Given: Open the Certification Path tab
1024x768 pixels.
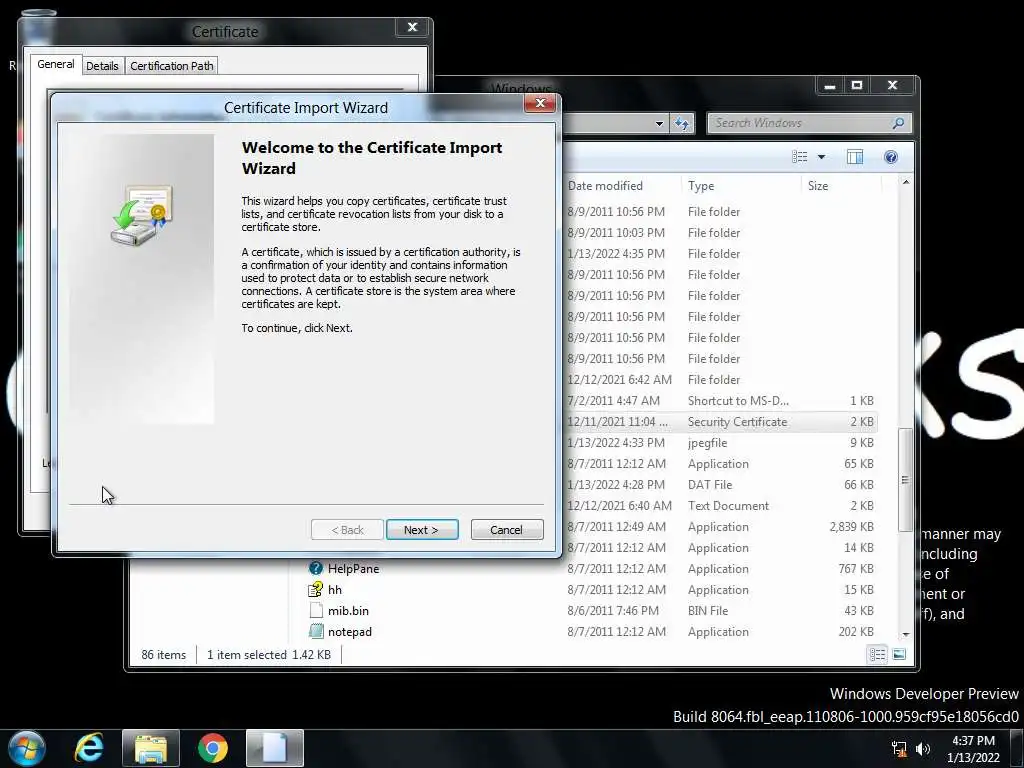Looking at the screenshot, I should [x=172, y=66].
